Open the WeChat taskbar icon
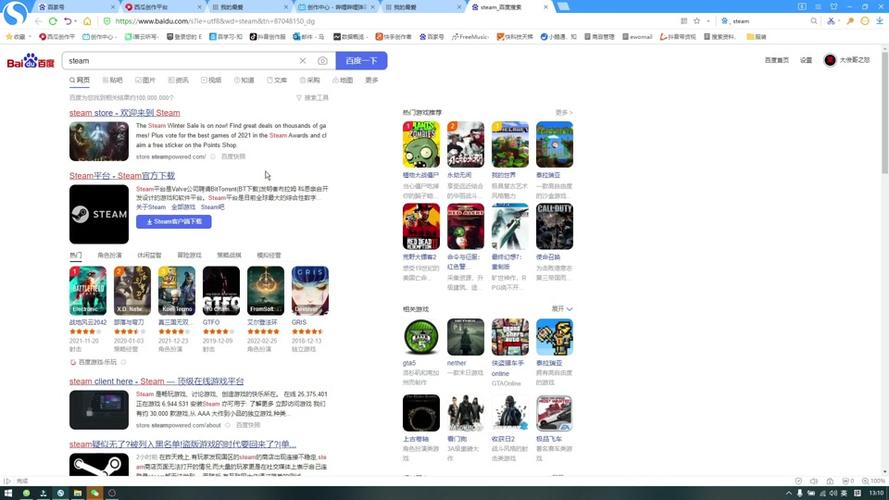The width and height of the screenshot is (889, 500). (95, 493)
